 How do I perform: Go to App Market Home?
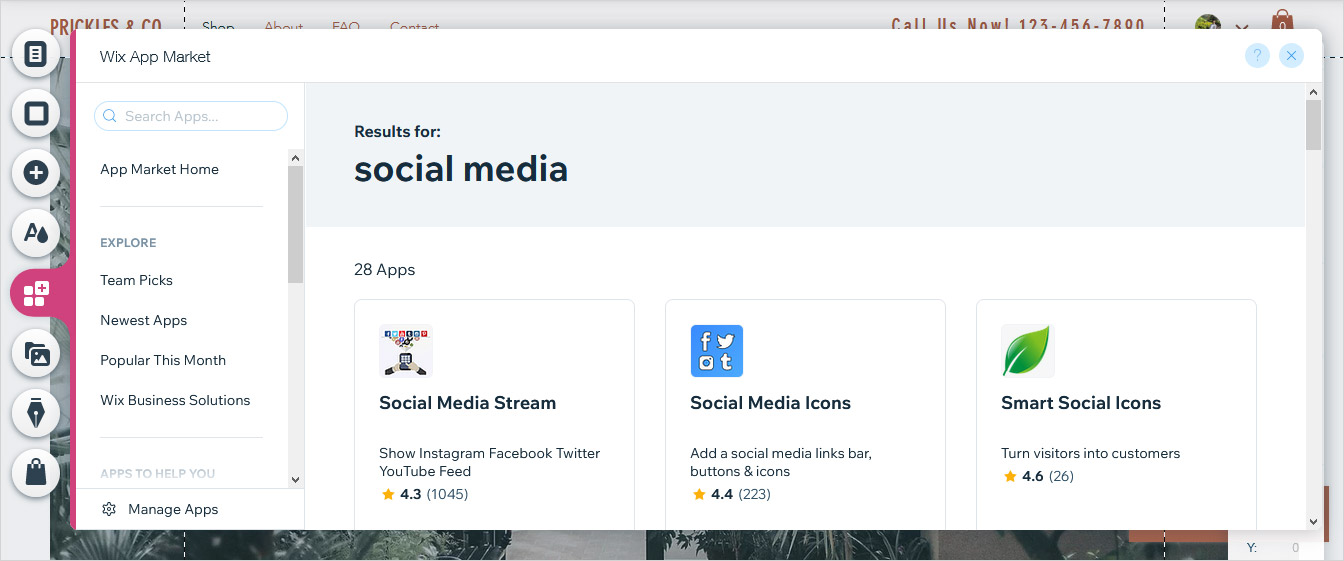(159, 169)
